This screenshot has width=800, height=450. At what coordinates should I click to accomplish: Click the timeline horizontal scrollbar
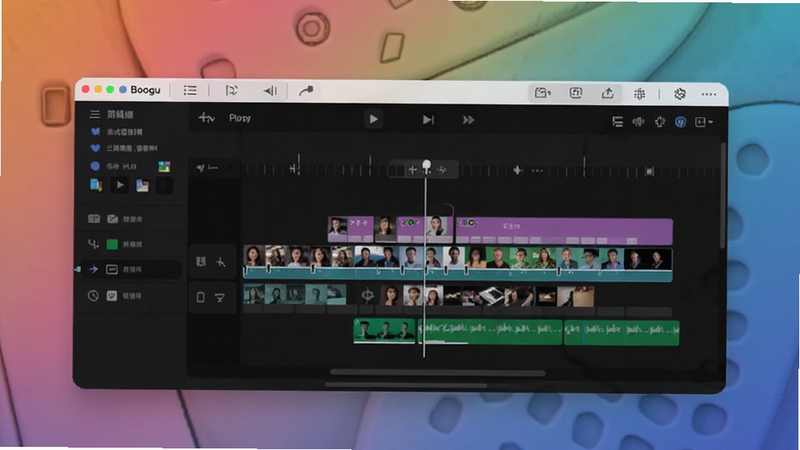coord(438,373)
